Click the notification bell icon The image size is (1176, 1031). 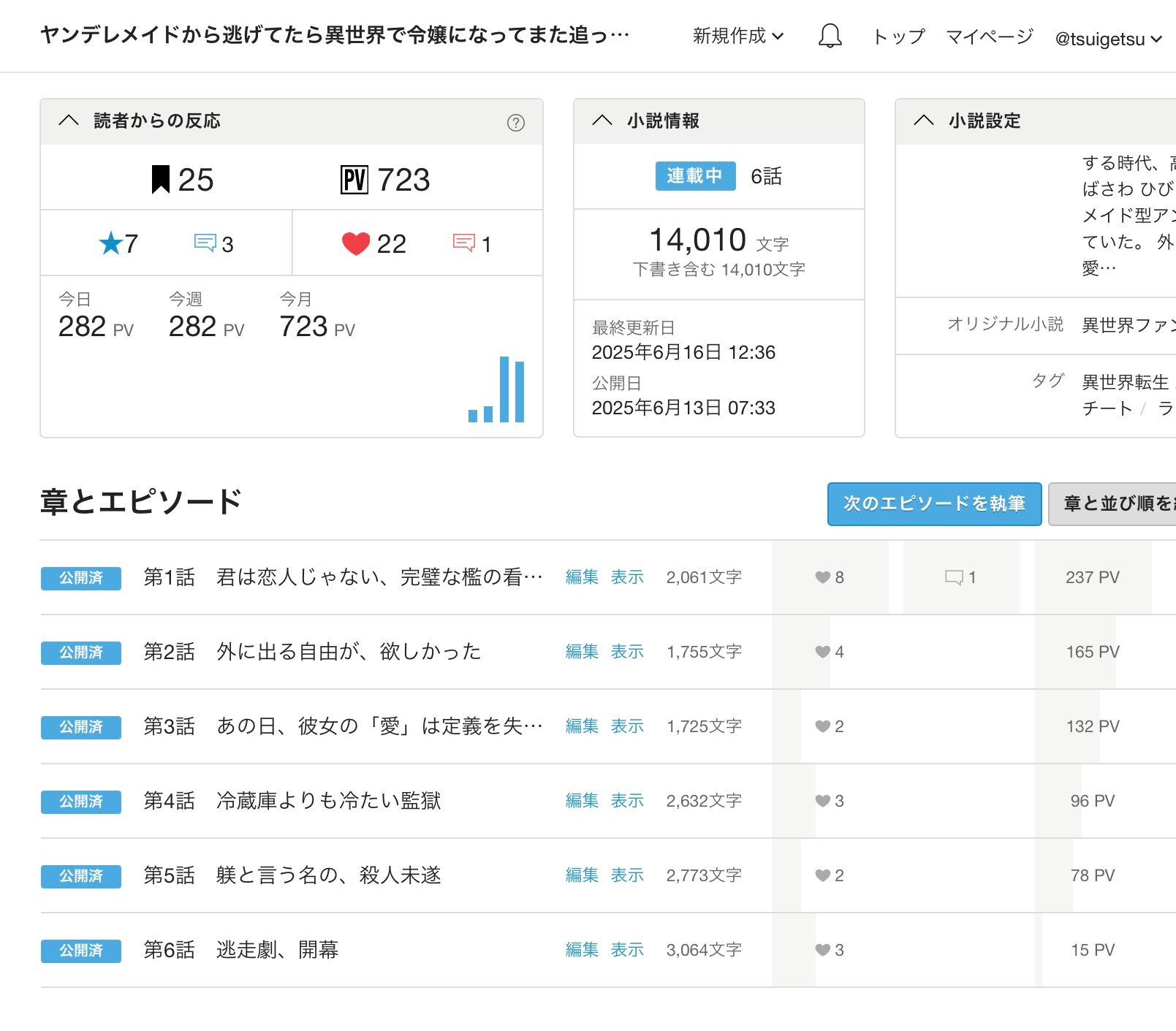pyautogui.click(x=830, y=36)
